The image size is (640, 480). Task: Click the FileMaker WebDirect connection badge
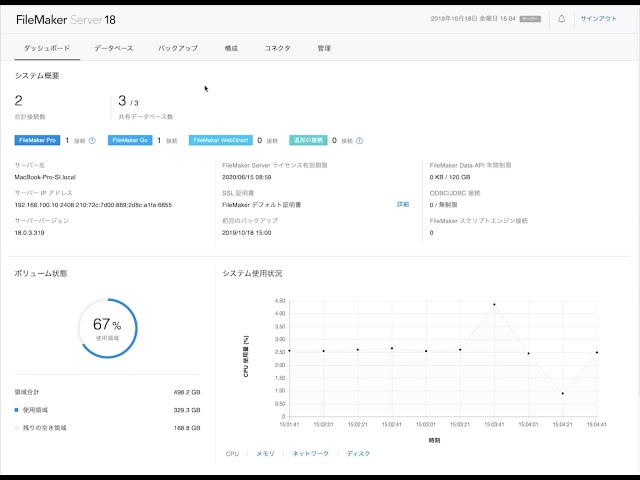221,140
